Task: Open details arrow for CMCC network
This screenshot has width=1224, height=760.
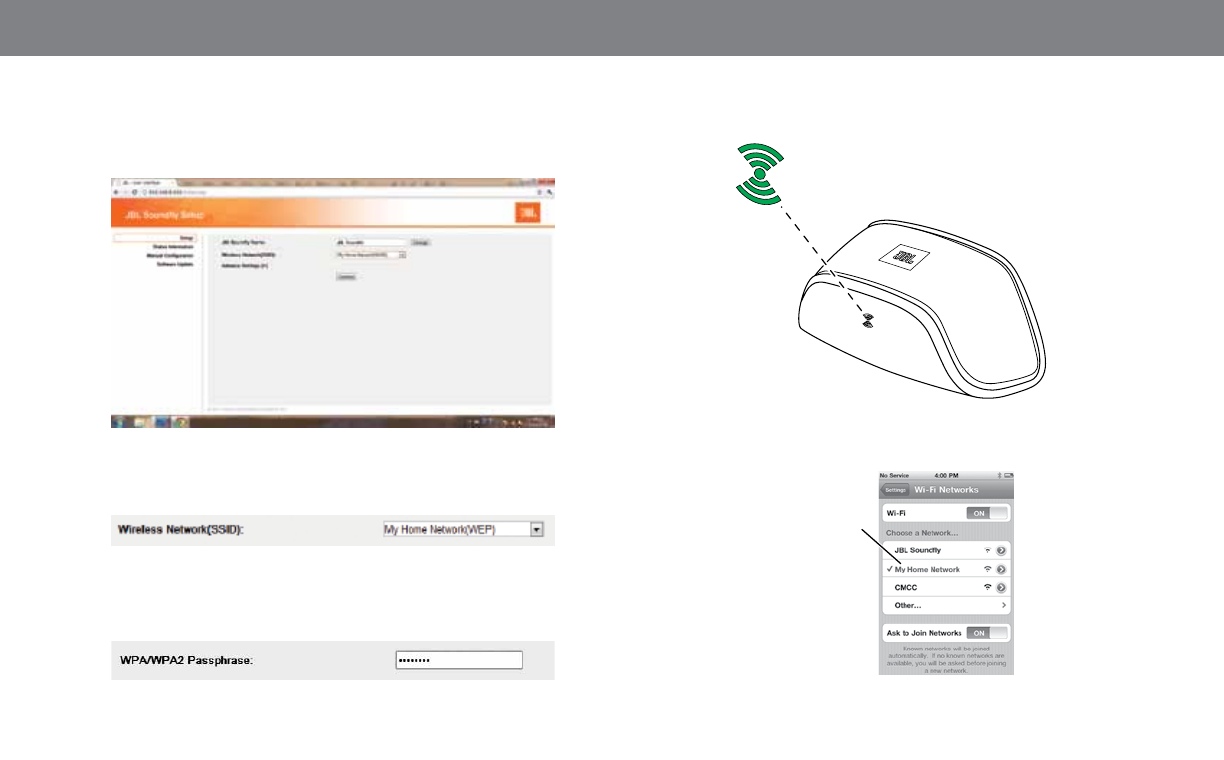Action: click(x=1001, y=588)
